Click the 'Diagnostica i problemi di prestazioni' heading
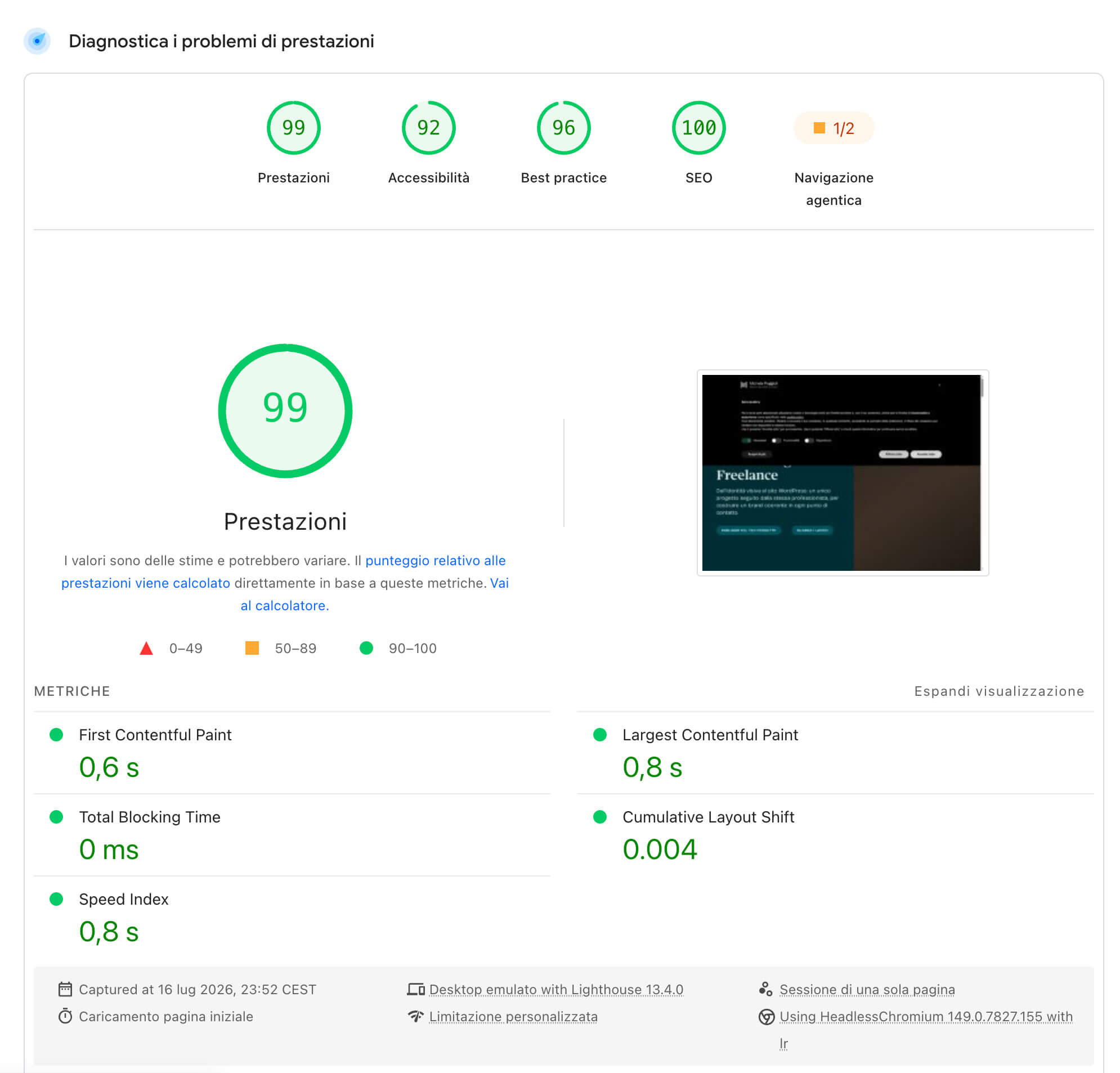The width and height of the screenshot is (1120, 1073). [221, 41]
